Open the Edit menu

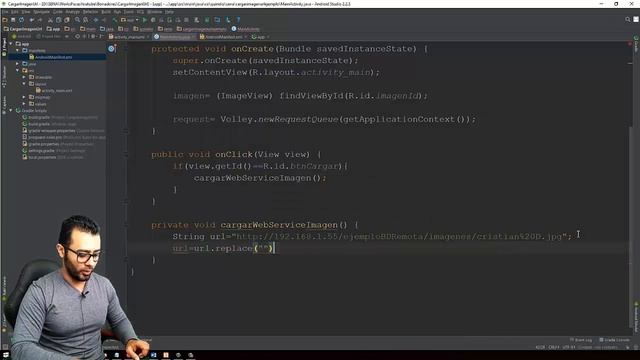coord(15,12)
